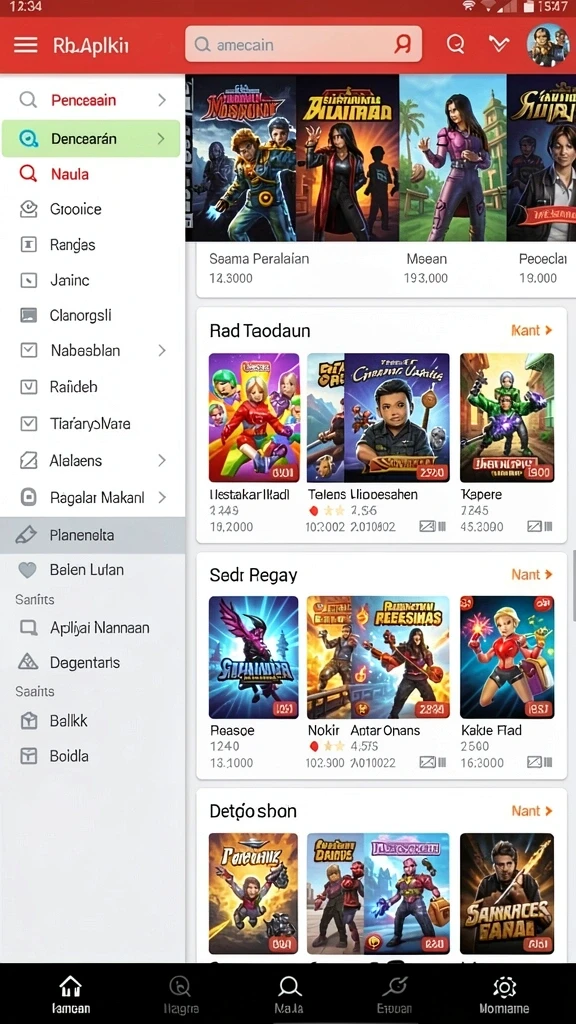The image size is (576, 1024).
Task: Open the double chevron dropdown in the header
Action: [x=499, y=44]
